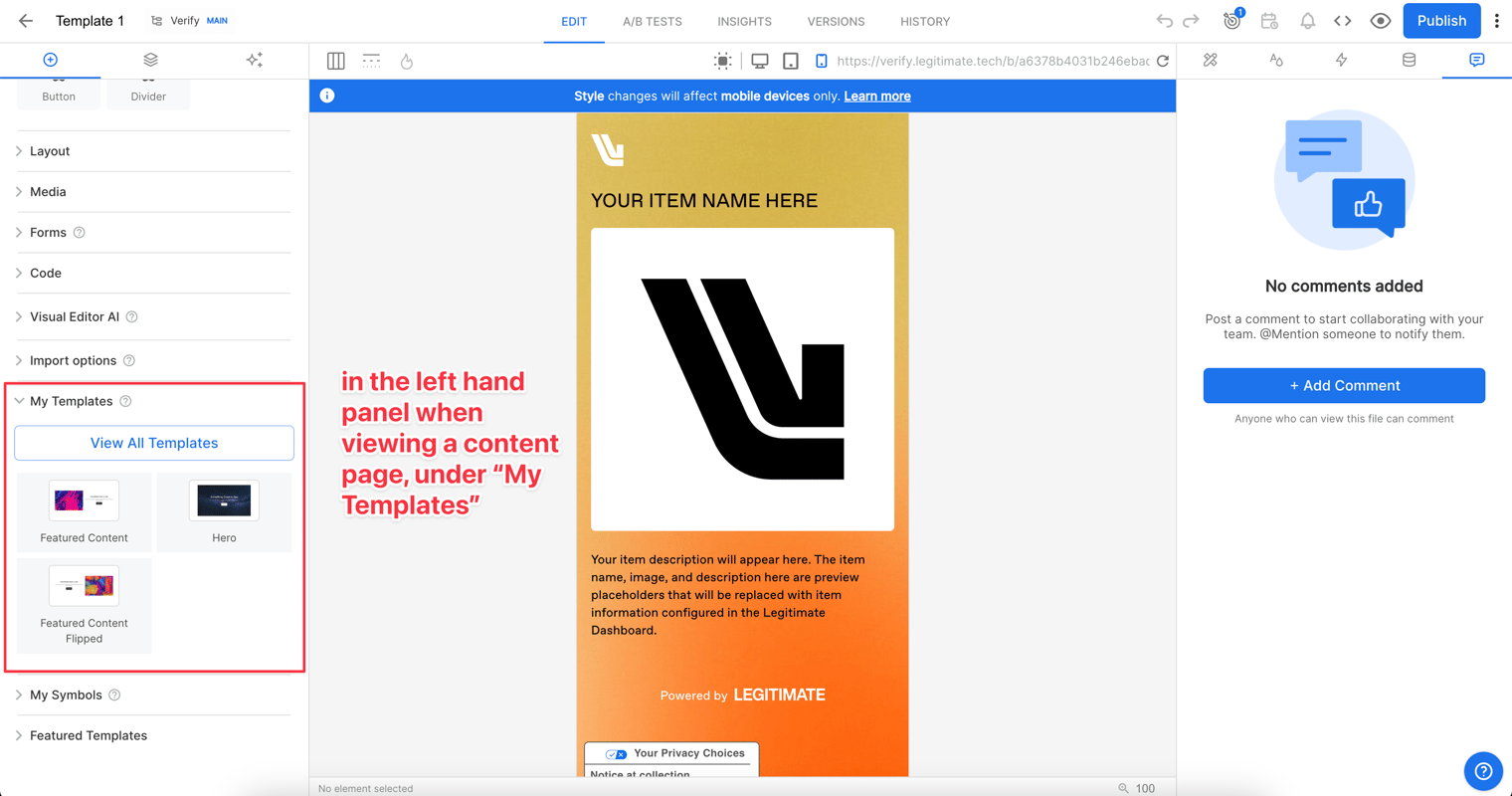Open the code view brackets icon

click(1342, 21)
